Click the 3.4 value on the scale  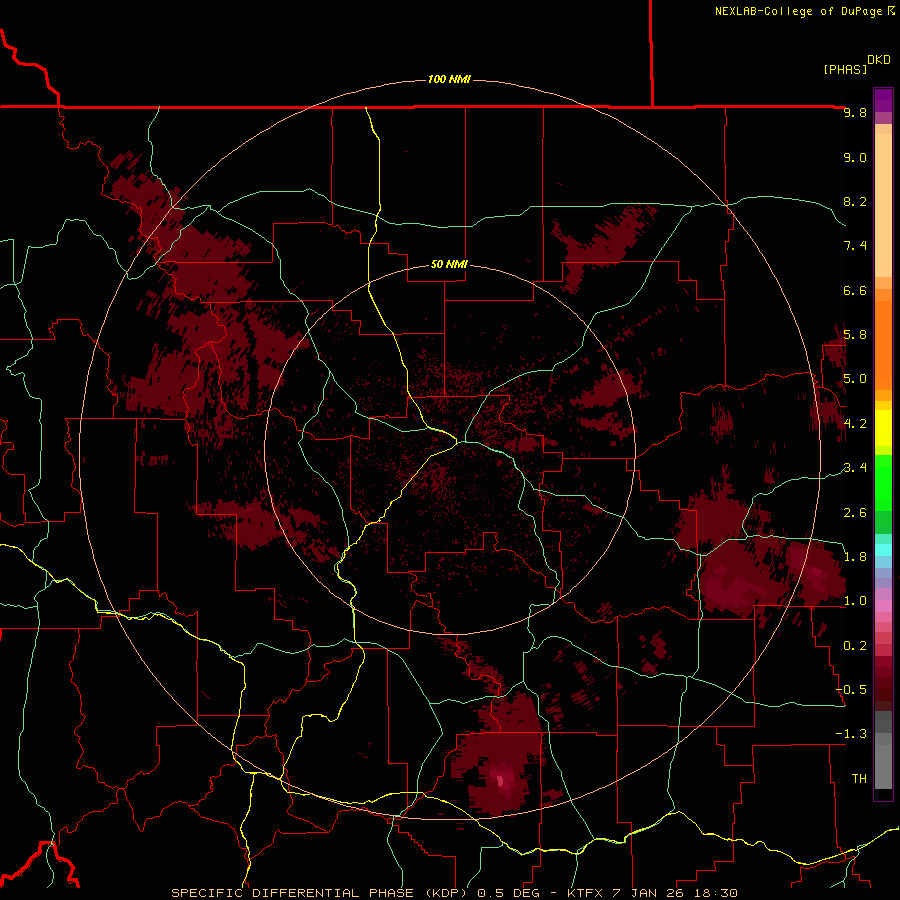click(x=855, y=468)
